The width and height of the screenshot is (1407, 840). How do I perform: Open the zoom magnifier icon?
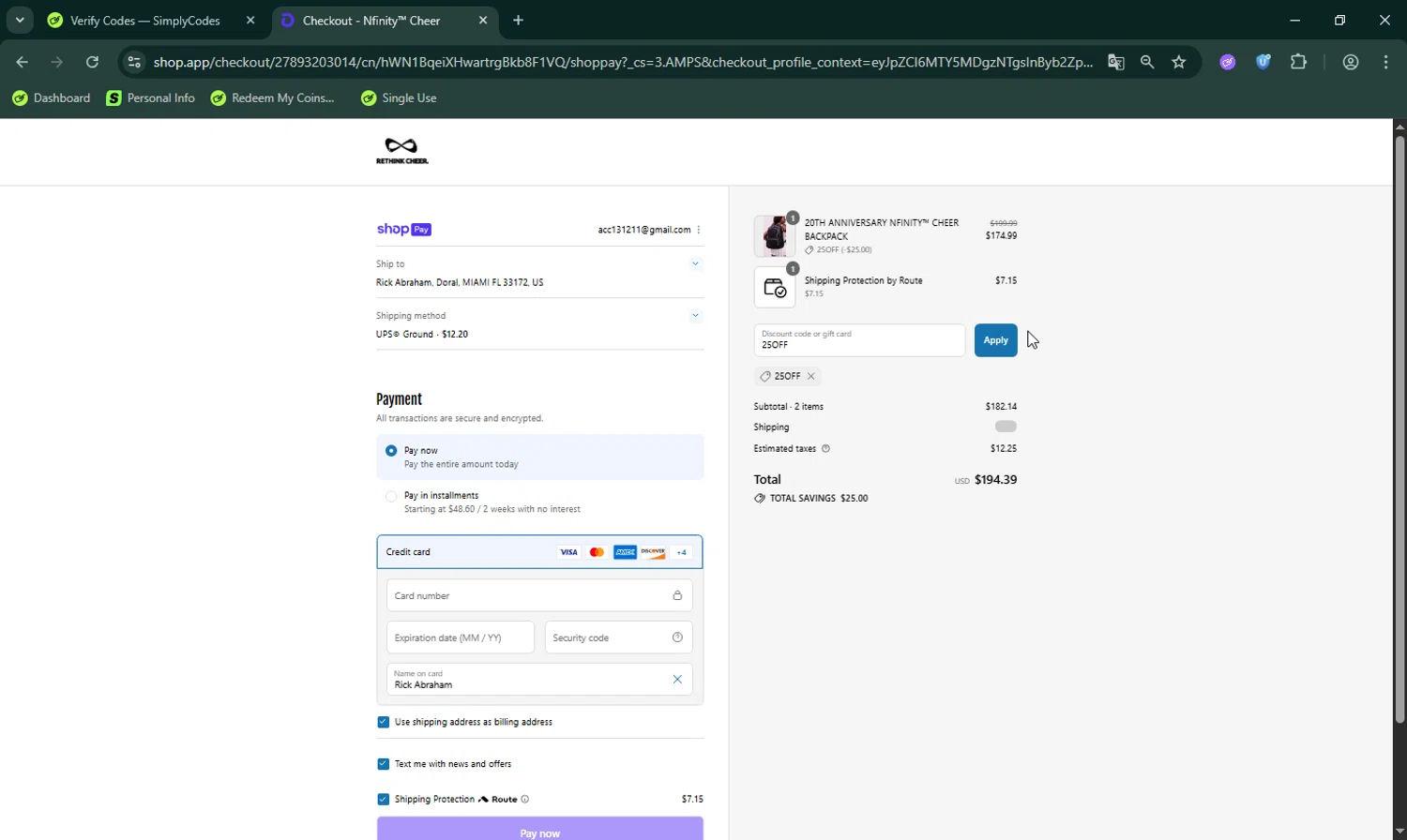tap(1147, 62)
